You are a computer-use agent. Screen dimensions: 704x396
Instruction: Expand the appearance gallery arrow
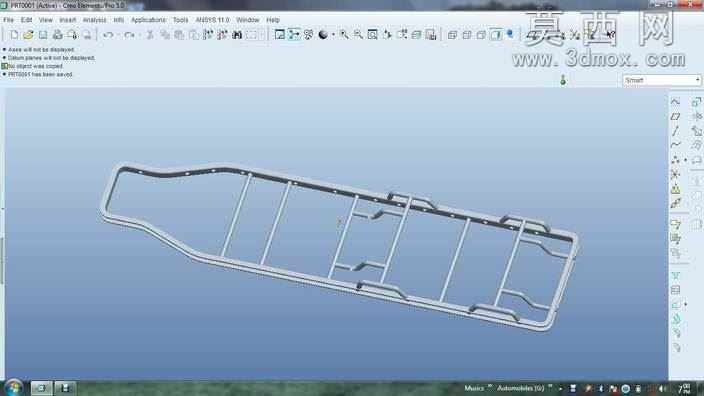tap(333, 35)
